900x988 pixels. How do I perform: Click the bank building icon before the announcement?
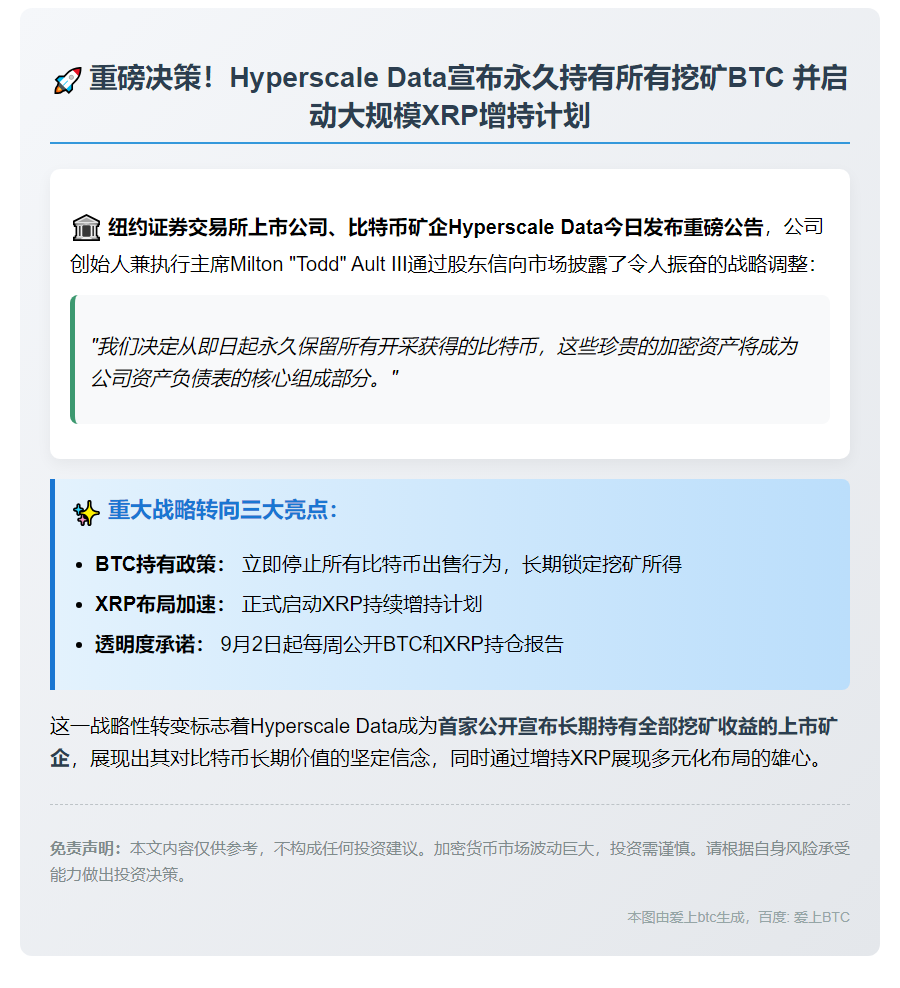click(88, 227)
